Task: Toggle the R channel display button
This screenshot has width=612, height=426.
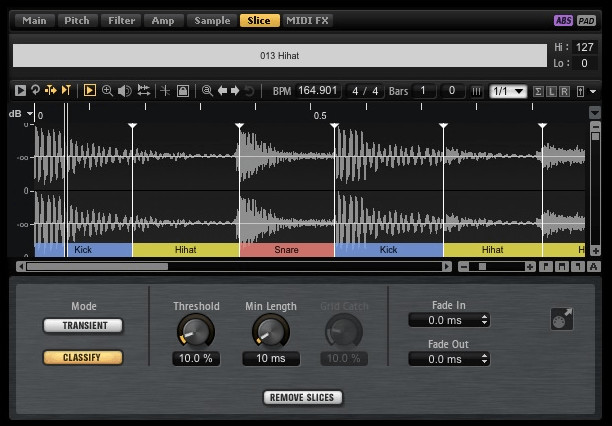Action: point(564,91)
